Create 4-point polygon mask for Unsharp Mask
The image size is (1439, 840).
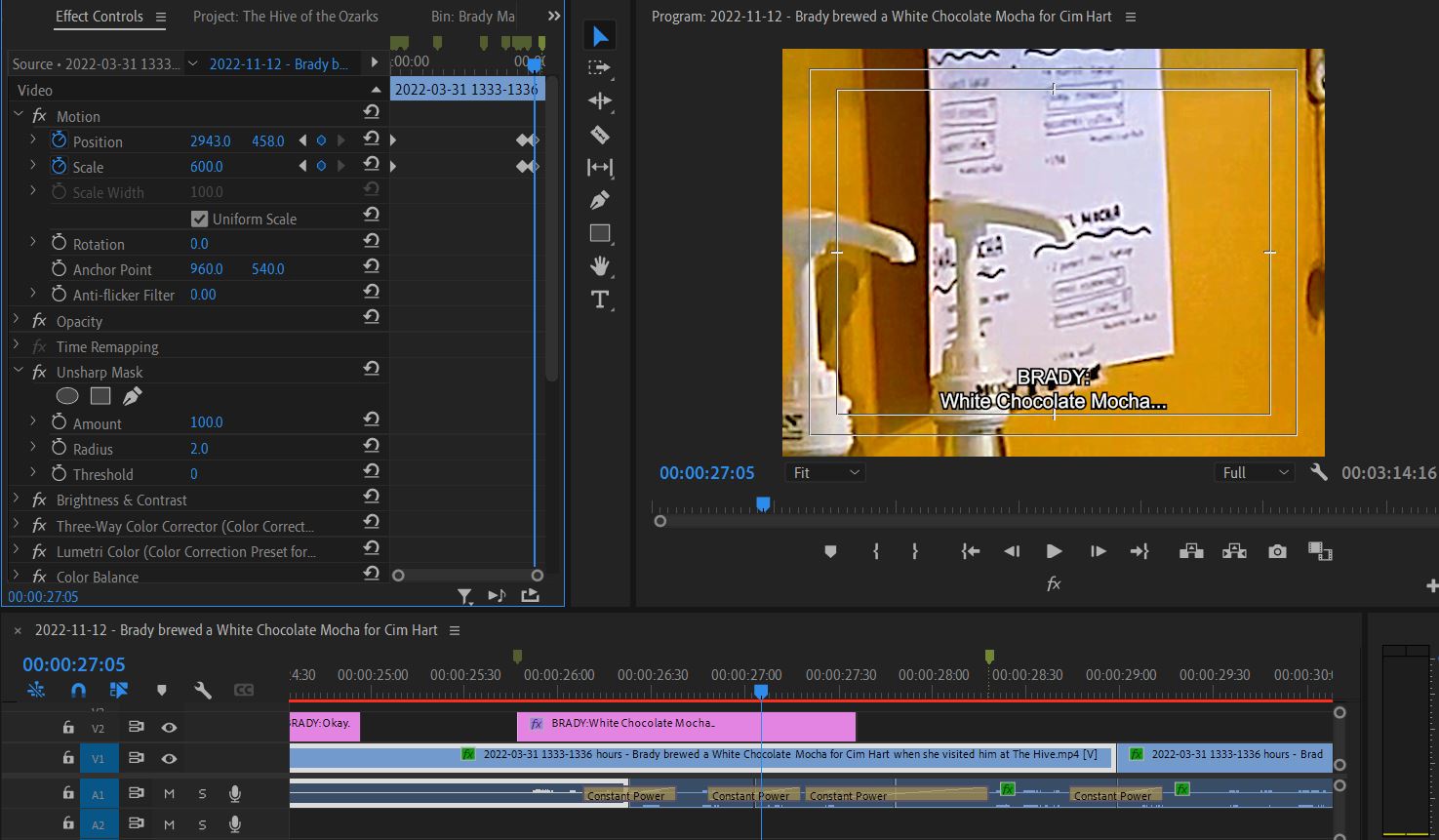click(x=100, y=396)
